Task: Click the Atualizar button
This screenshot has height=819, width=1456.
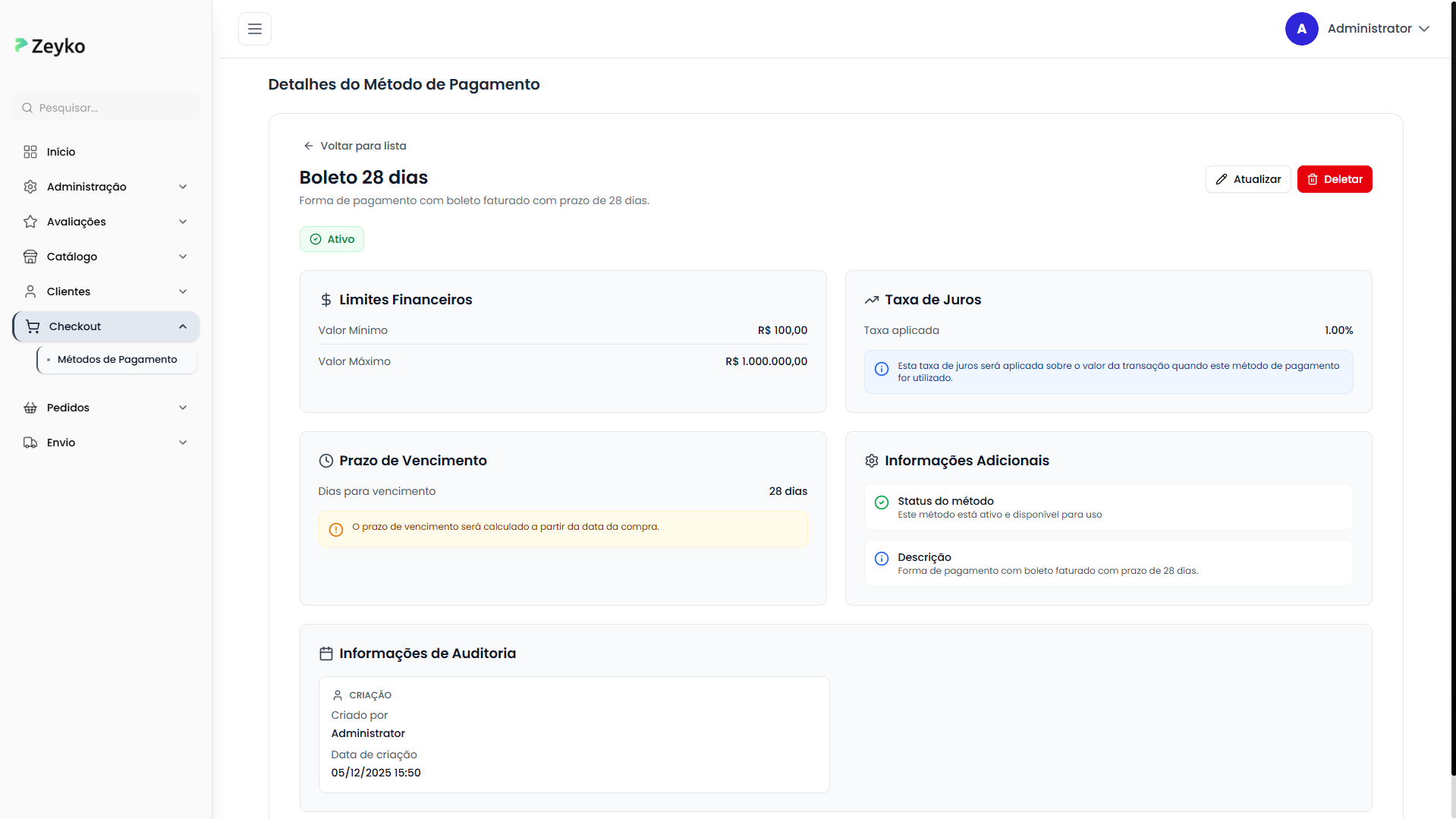Action: tap(1247, 179)
